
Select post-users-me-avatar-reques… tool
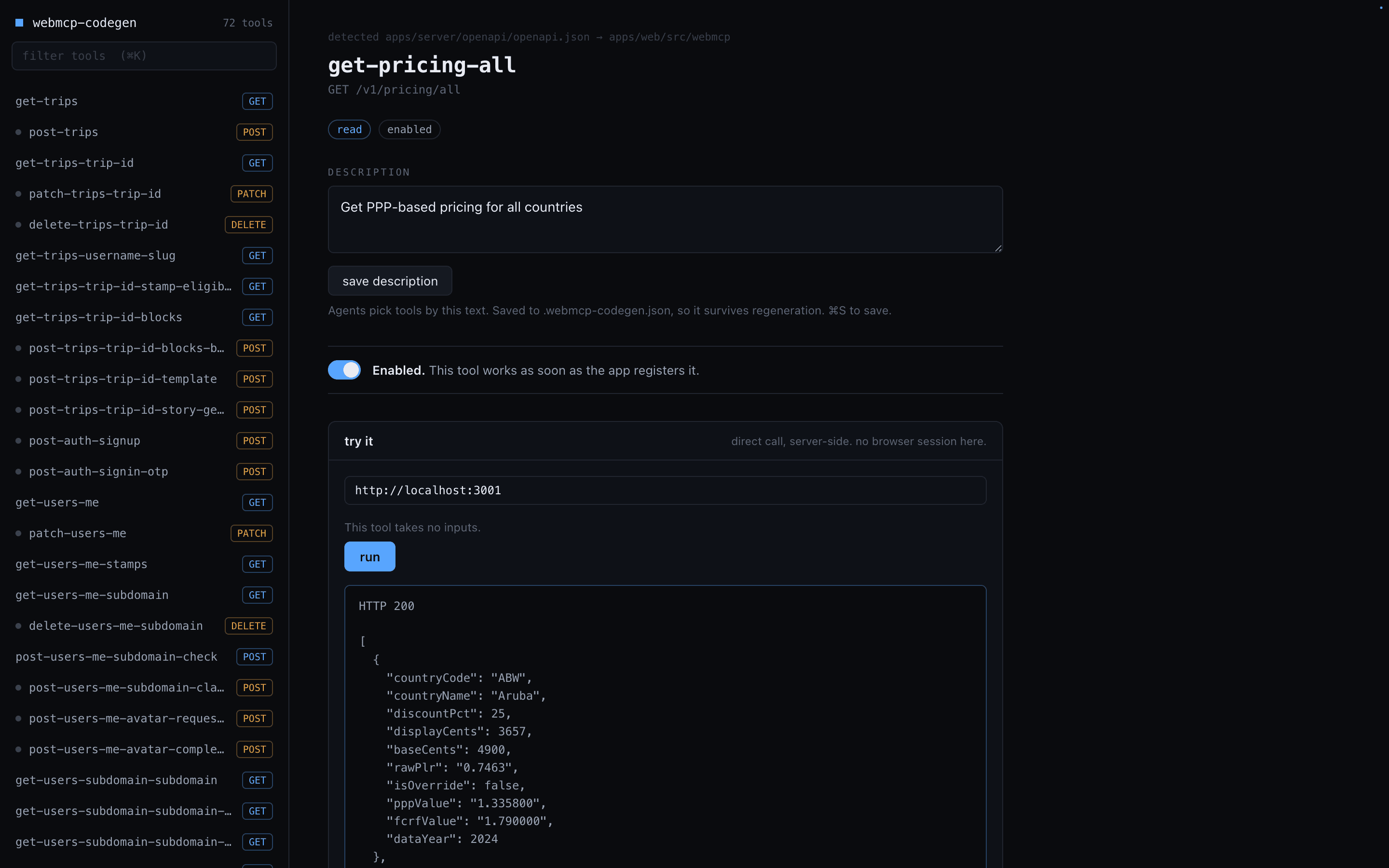pos(144,719)
